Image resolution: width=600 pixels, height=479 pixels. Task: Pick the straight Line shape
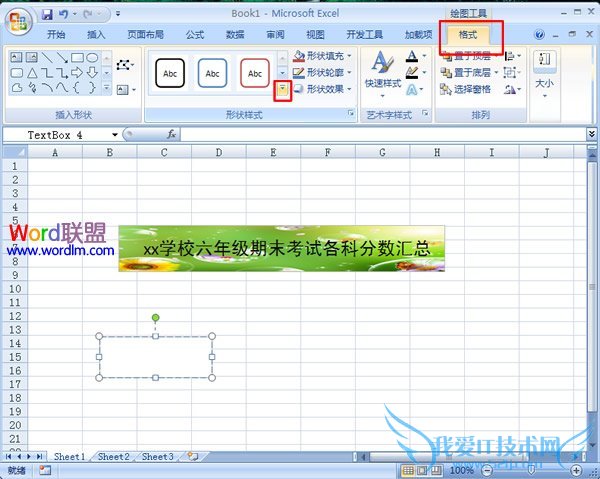pyautogui.click(x=47, y=57)
